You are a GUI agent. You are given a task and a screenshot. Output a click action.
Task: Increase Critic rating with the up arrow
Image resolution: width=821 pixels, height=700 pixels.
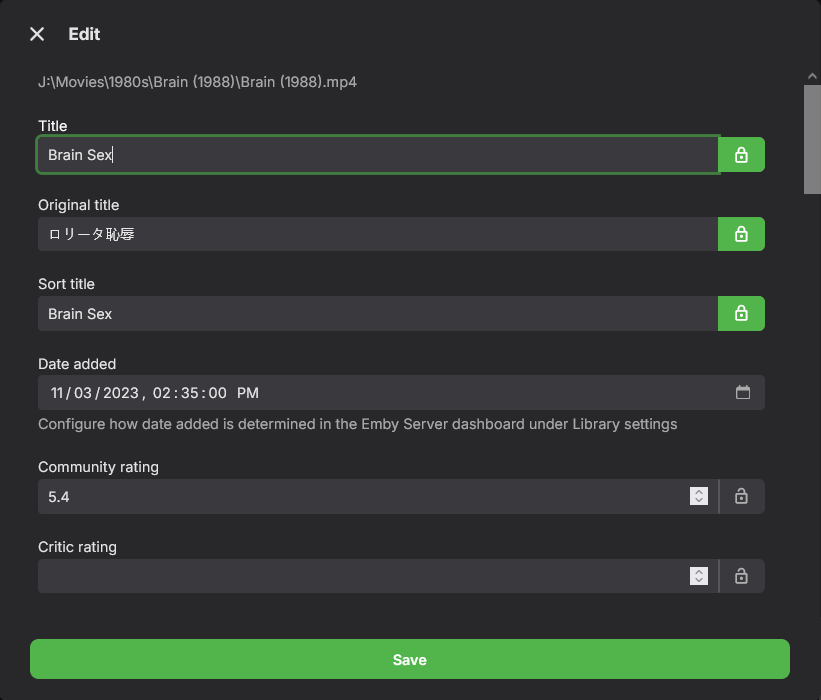coord(699,571)
